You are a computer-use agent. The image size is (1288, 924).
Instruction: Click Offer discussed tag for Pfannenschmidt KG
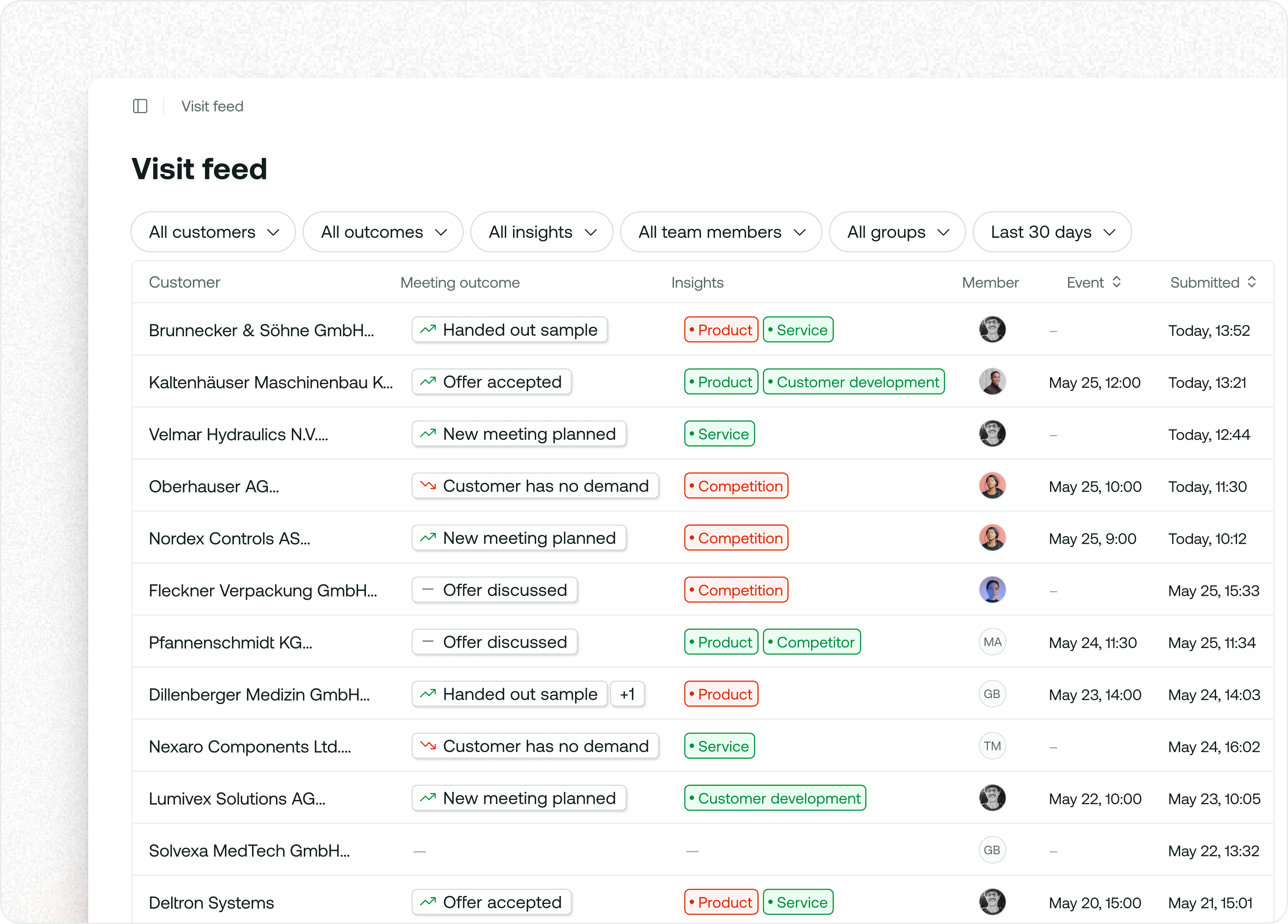coord(494,642)
